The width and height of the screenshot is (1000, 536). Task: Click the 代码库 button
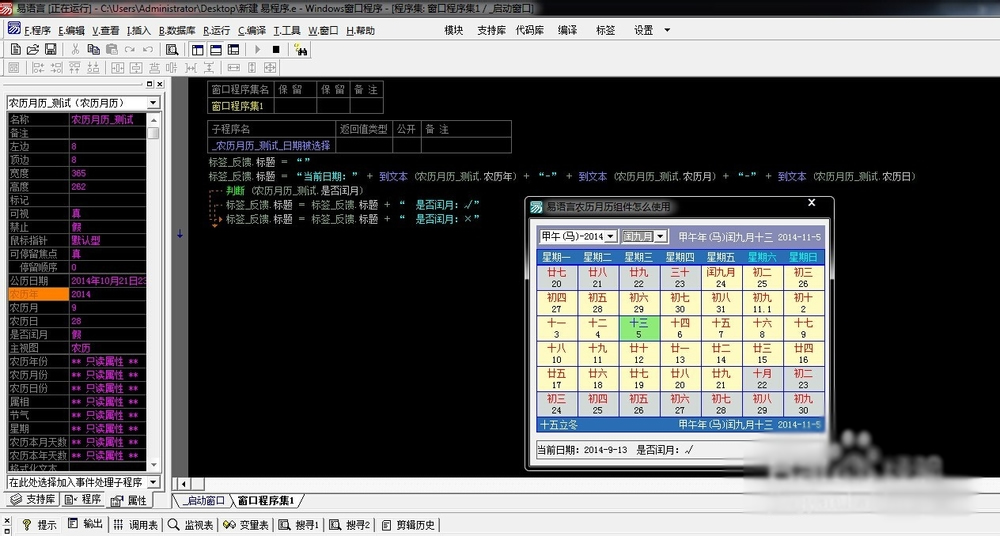pyautogui.click(x=529, y=30)
